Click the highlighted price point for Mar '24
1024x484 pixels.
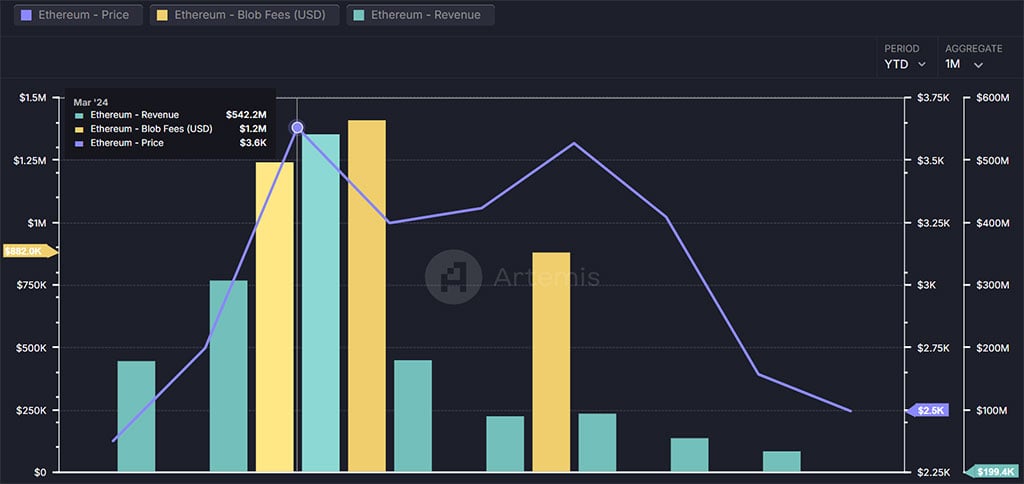pos(297,127)
